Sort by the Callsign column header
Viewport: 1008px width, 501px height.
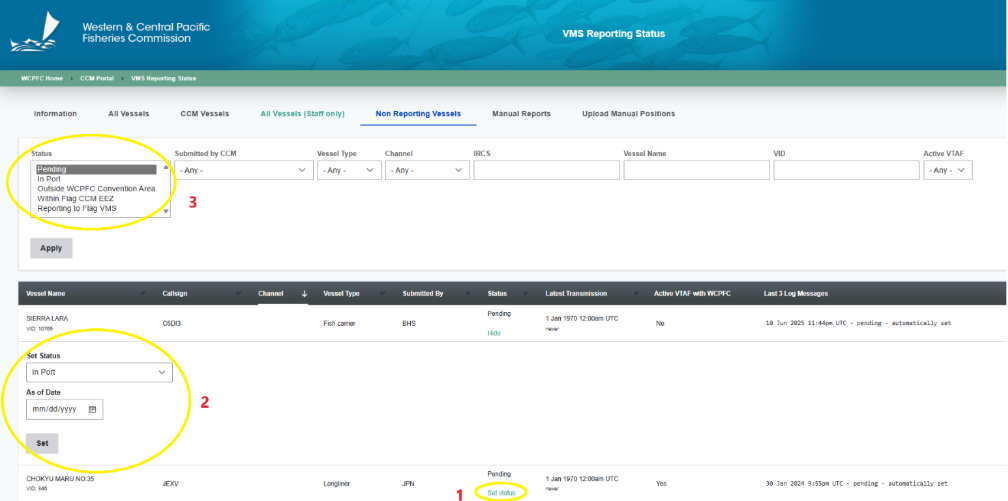pyautogui.click(x=176, y=294)
